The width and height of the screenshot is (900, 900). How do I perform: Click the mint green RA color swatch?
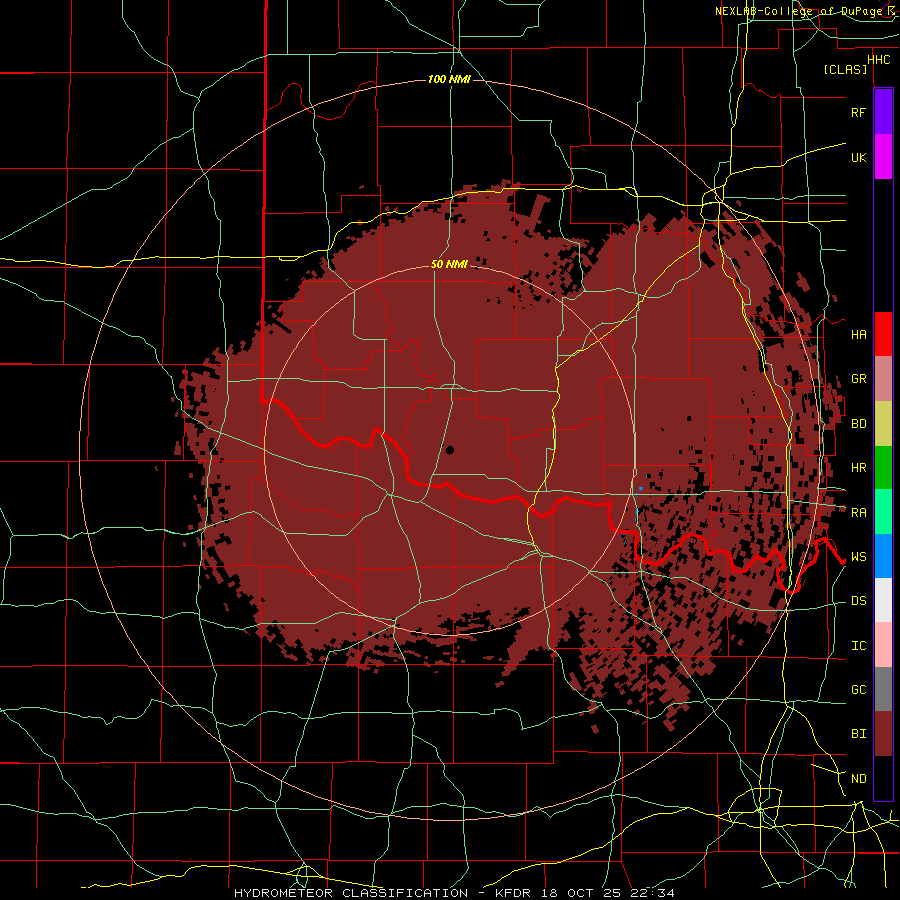pos(883,512)
